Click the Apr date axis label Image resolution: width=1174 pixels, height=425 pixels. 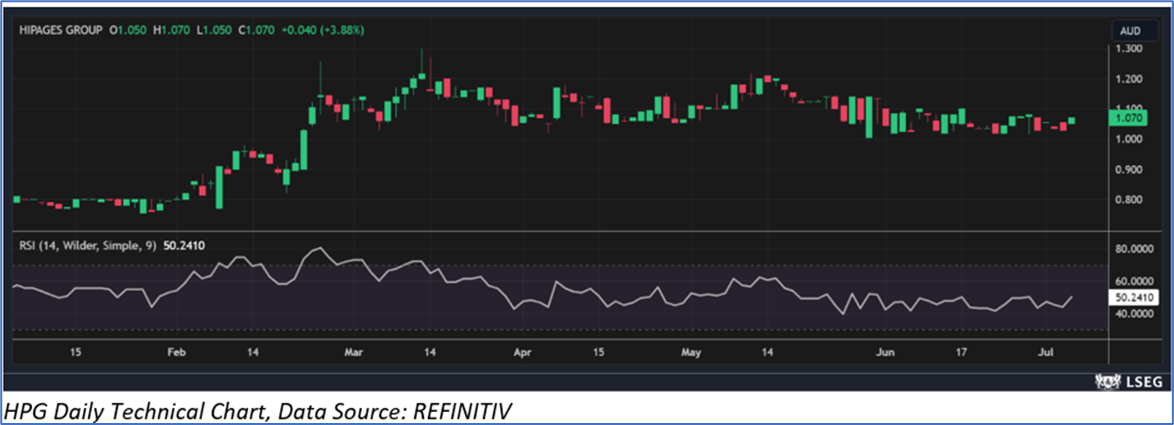click(x=523, y=351)
